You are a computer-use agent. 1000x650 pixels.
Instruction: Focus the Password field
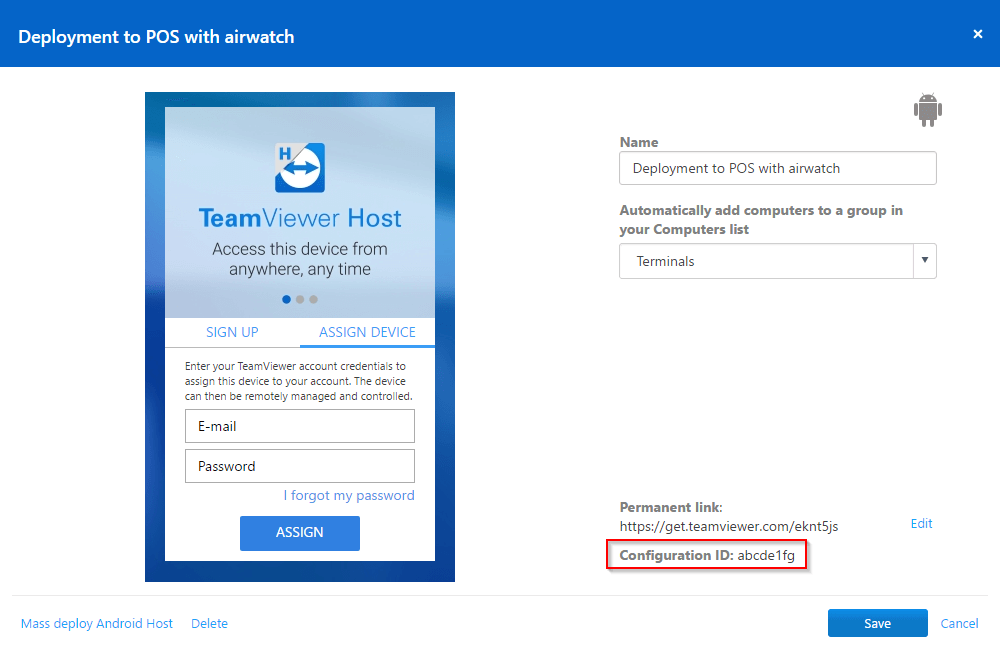pos(300,466)
